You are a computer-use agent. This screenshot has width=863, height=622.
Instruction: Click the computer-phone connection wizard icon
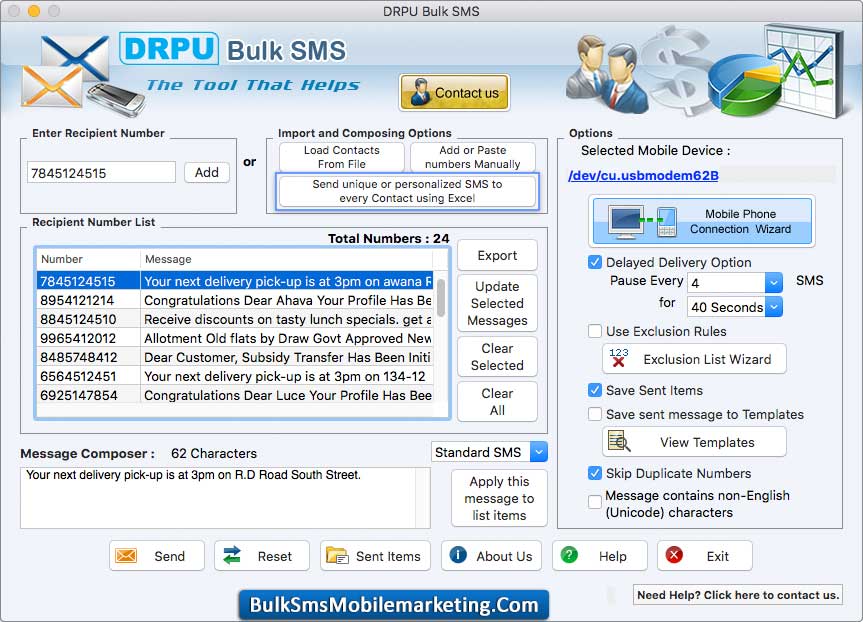point(642,222)
